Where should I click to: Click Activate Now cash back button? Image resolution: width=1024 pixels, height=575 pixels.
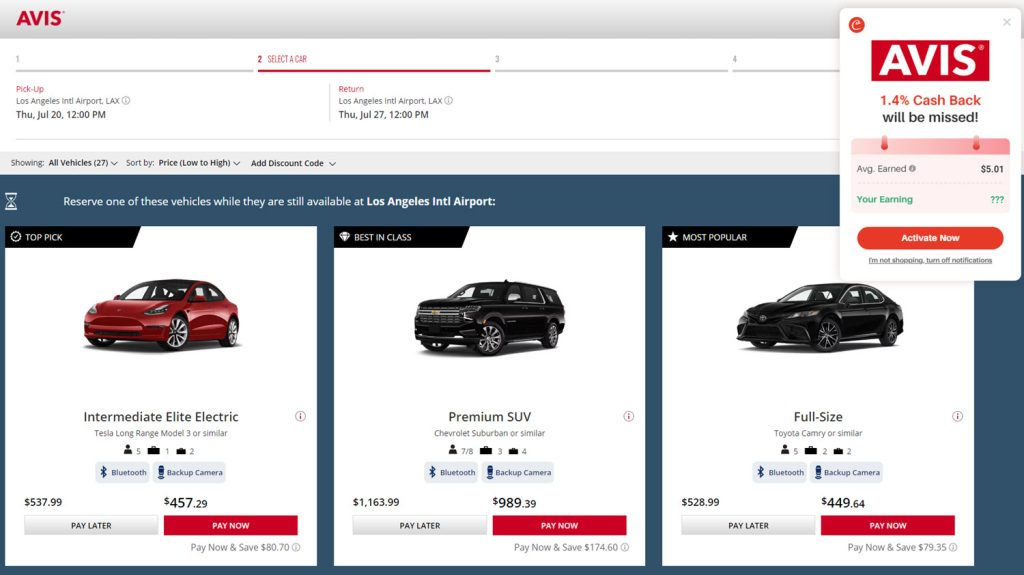(930, 238)
